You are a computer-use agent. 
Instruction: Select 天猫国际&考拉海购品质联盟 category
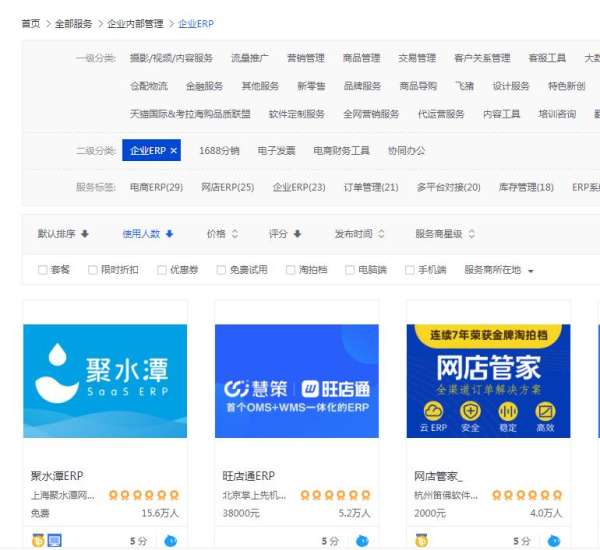[x=190, y=114]
